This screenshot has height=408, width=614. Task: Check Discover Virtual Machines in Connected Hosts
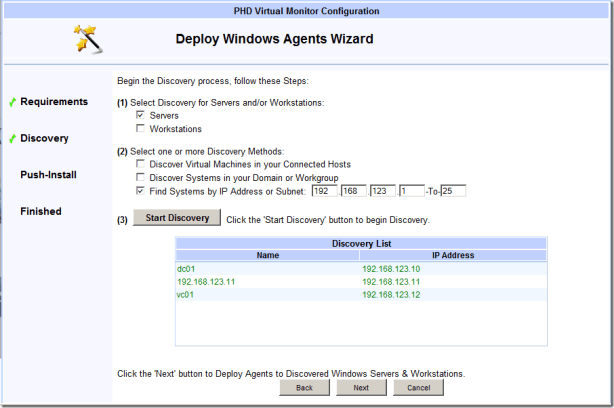(x=140, y=163)
